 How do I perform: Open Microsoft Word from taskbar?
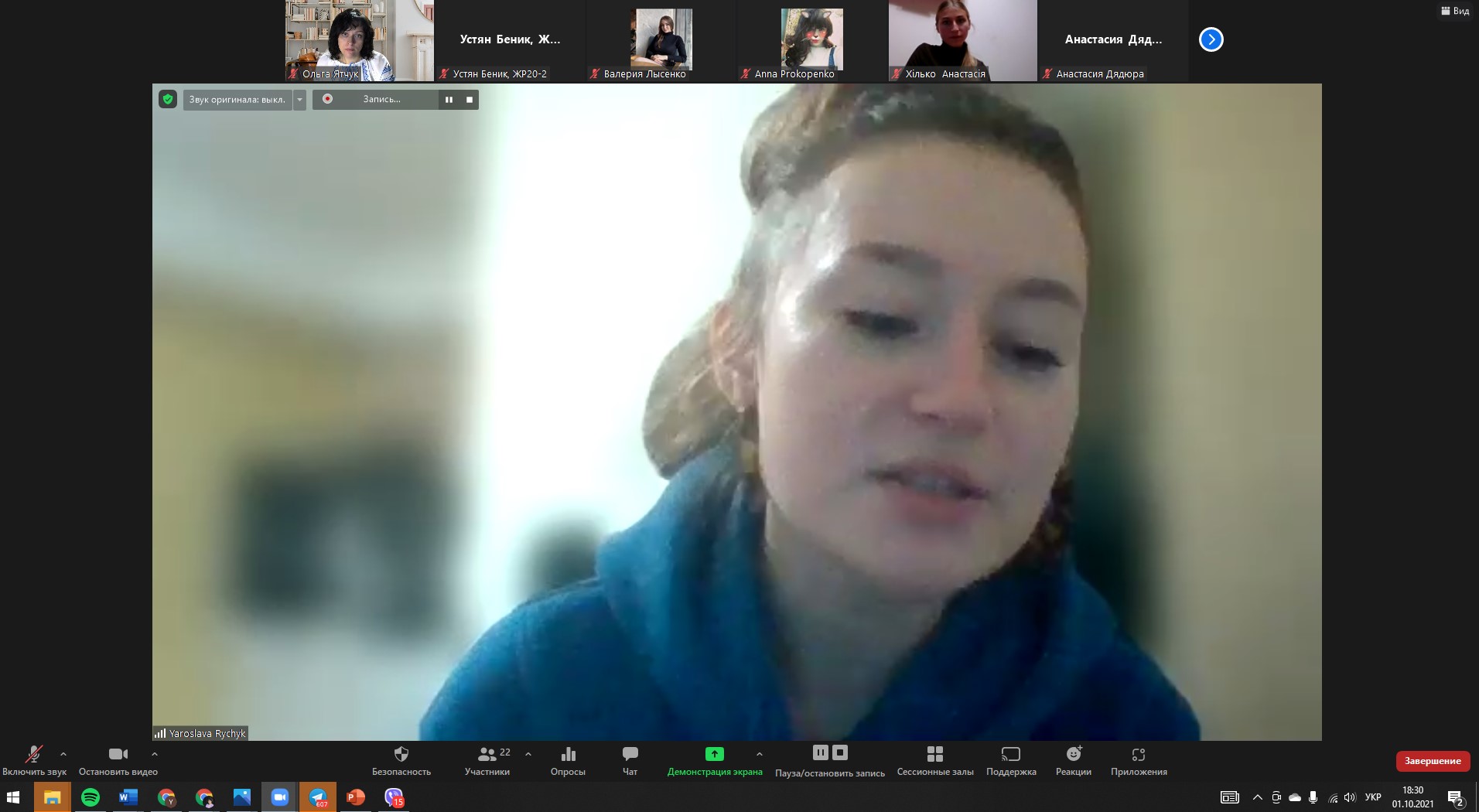128,797
